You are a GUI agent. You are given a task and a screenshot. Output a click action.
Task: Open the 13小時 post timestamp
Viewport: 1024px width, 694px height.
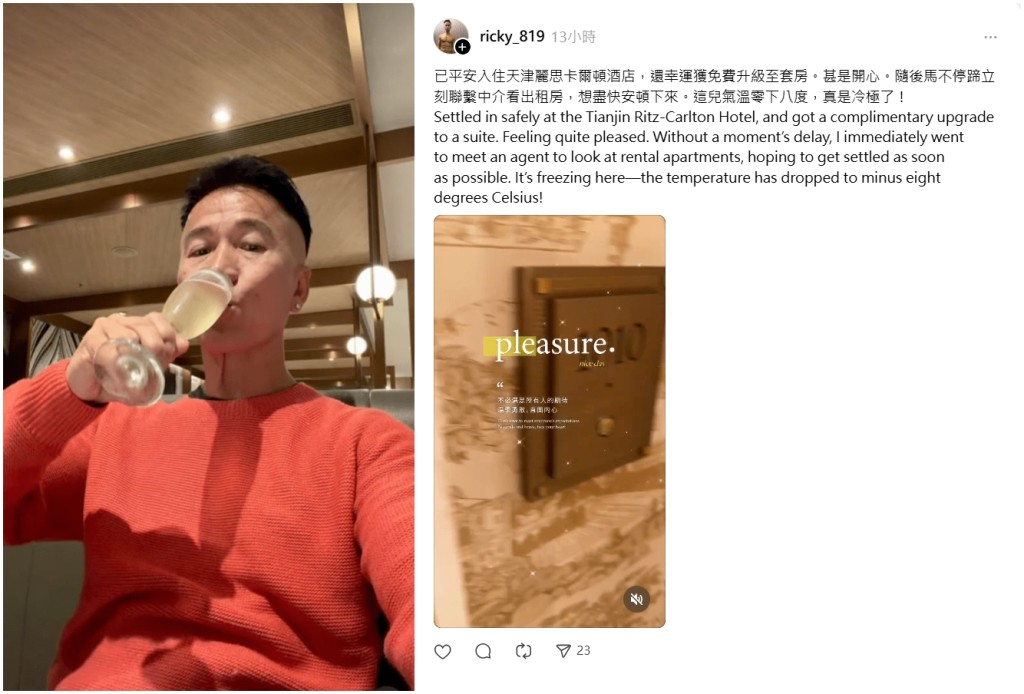coord(573,37)
